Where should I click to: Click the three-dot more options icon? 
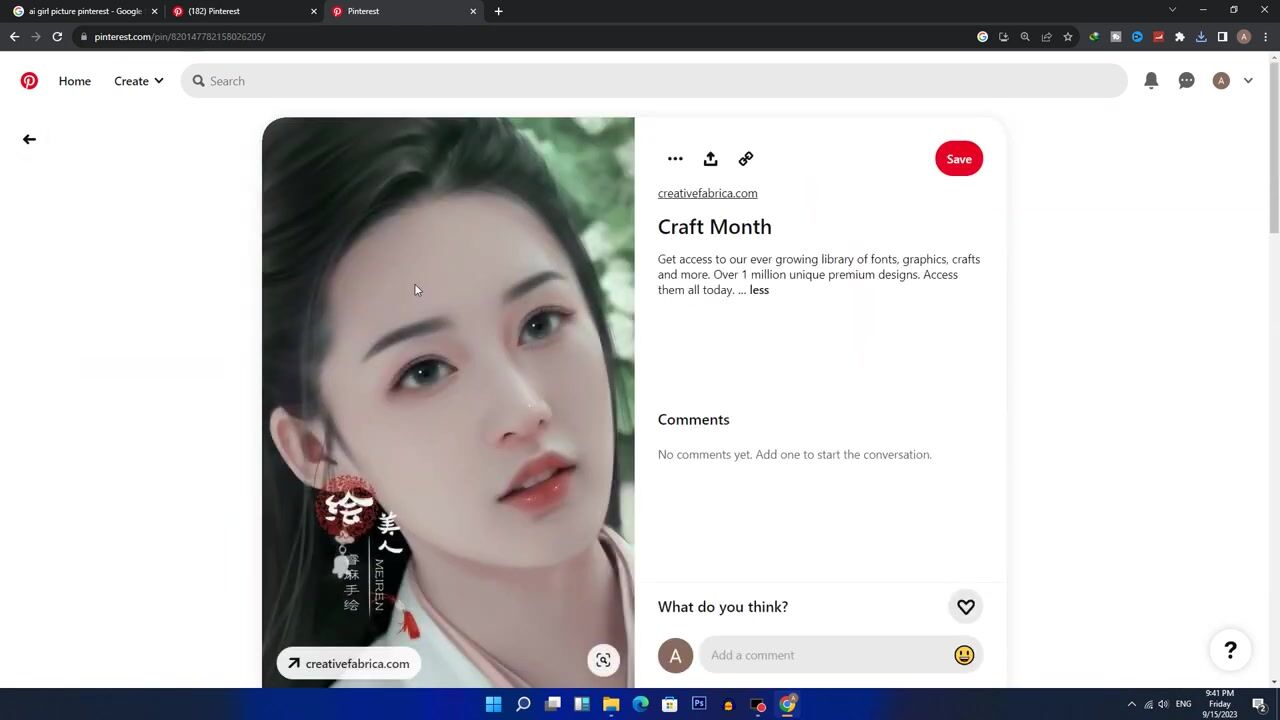pyautogui.click(x=675, y=159)
